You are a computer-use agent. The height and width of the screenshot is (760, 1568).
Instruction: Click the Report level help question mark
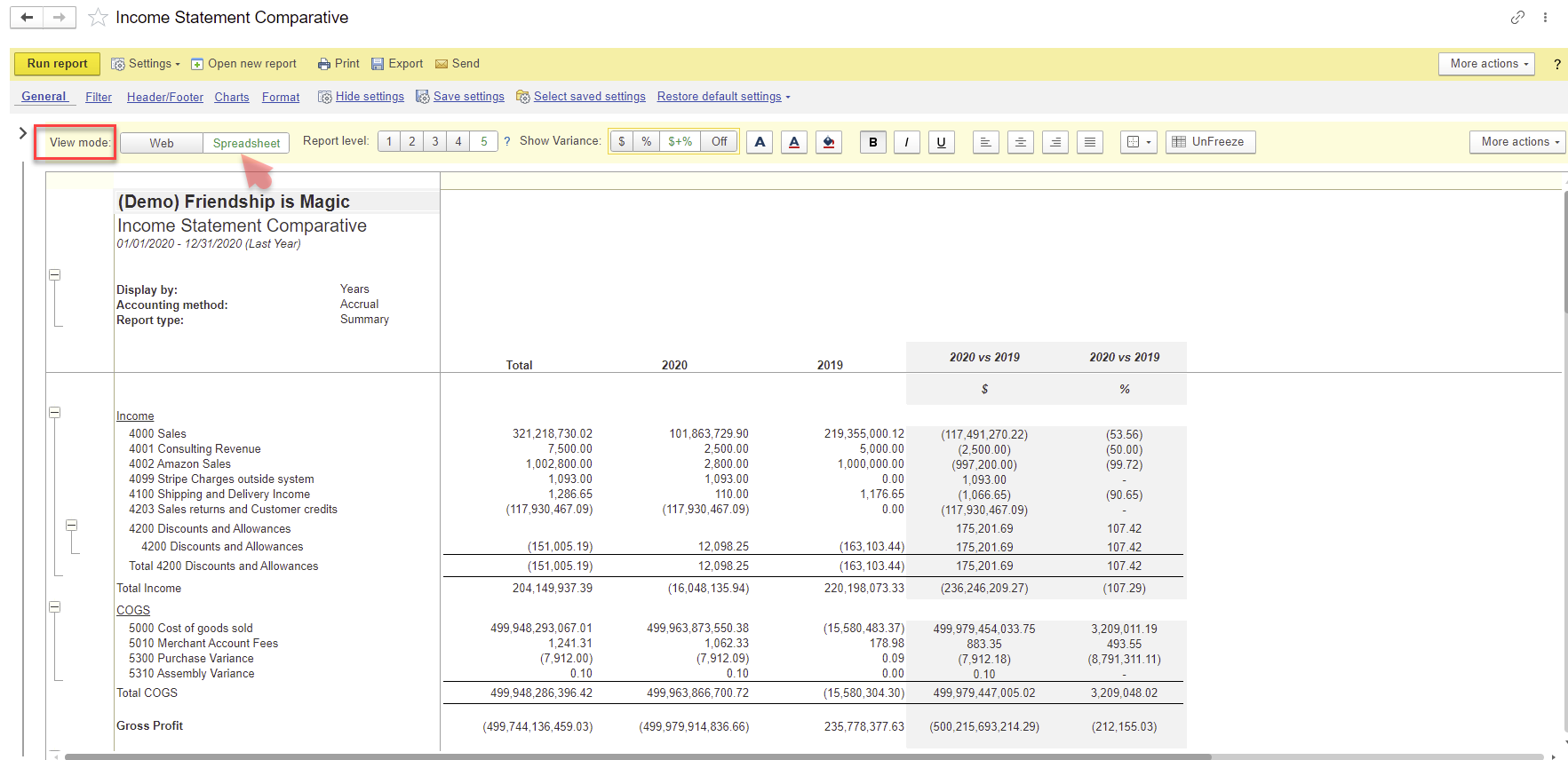point(507,141)
